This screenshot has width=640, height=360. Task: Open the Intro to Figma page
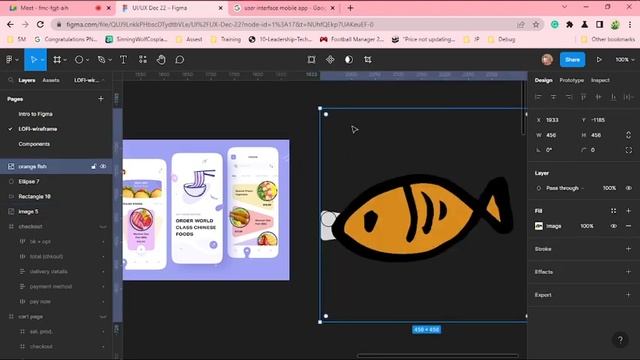[x=36, y=114]
